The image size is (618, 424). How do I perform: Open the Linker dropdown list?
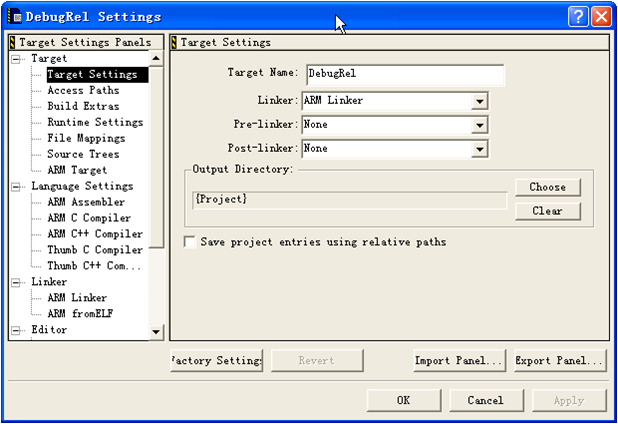479,101
